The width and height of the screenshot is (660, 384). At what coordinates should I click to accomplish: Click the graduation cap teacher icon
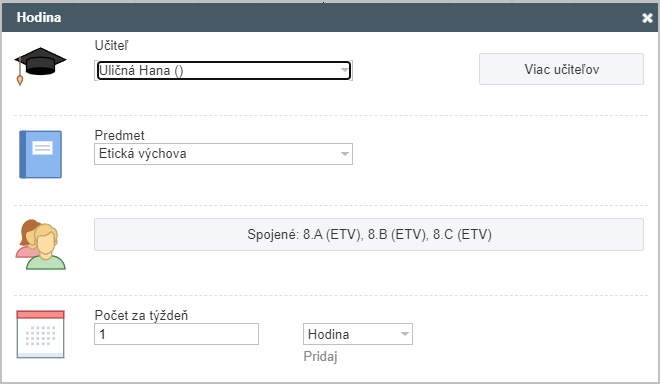40,66
